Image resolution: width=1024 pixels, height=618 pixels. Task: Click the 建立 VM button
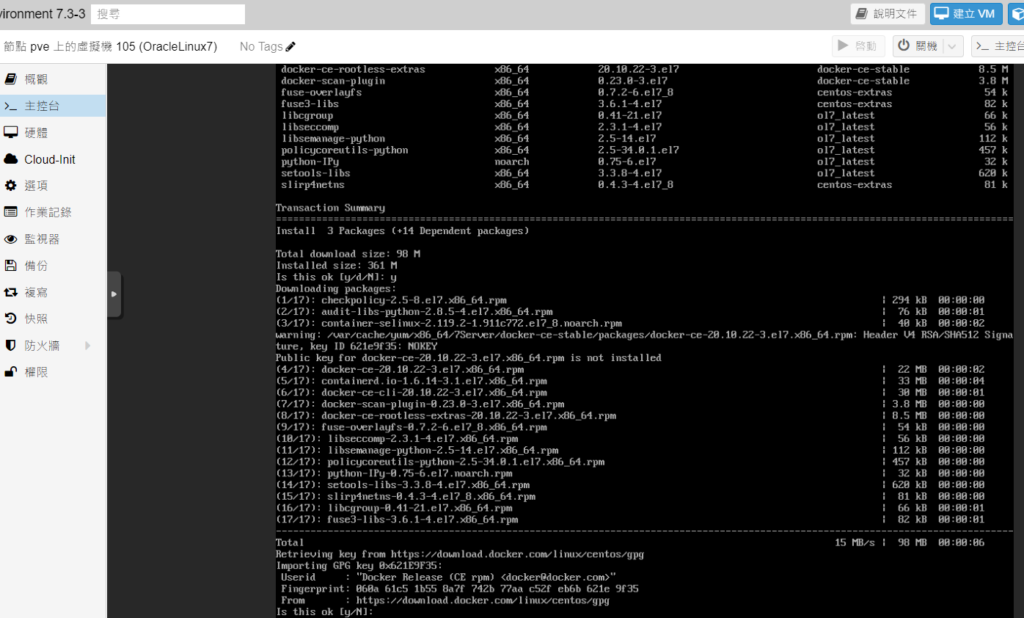966,14
